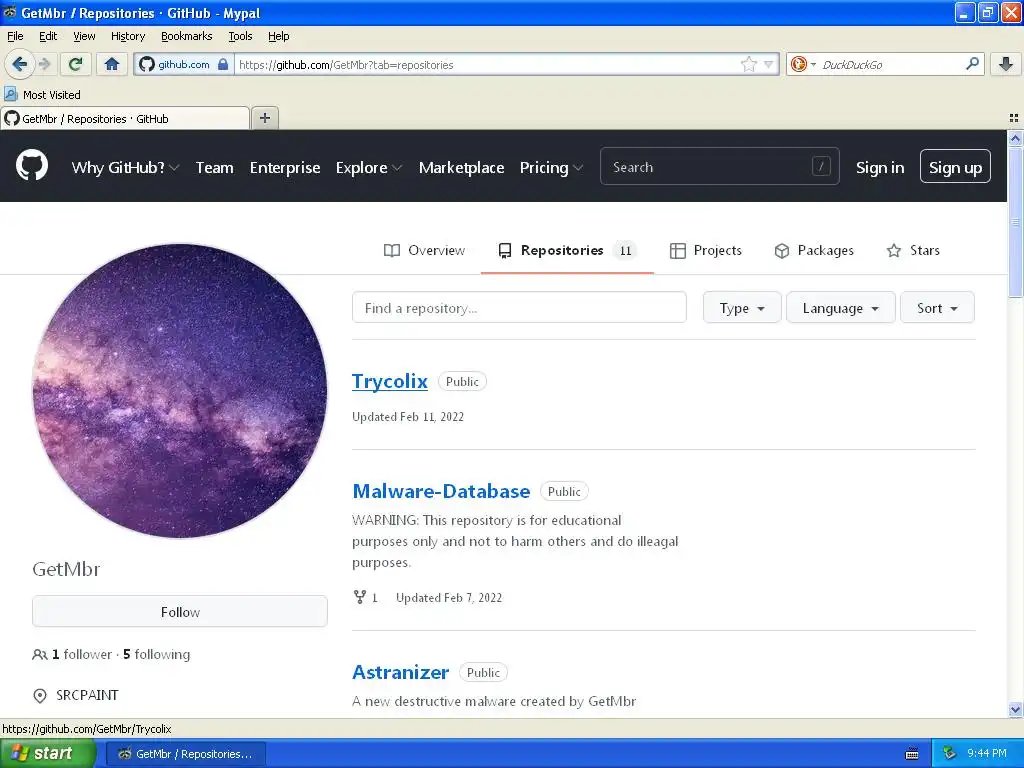
Task: Select the GetMbr / Repositories browser tab
Action: click(x=125, y=118)
